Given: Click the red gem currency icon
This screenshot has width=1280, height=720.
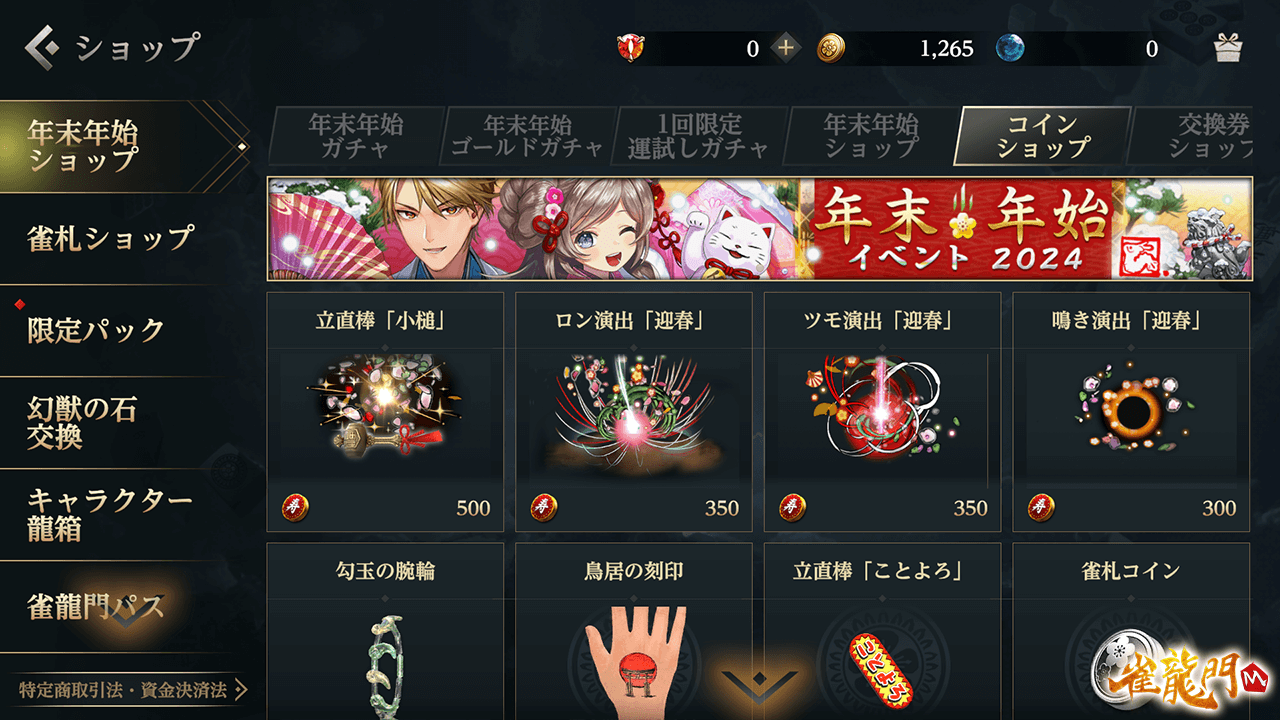Looking at the screenshot, I should pyautogui.click(x=631, y=48).
